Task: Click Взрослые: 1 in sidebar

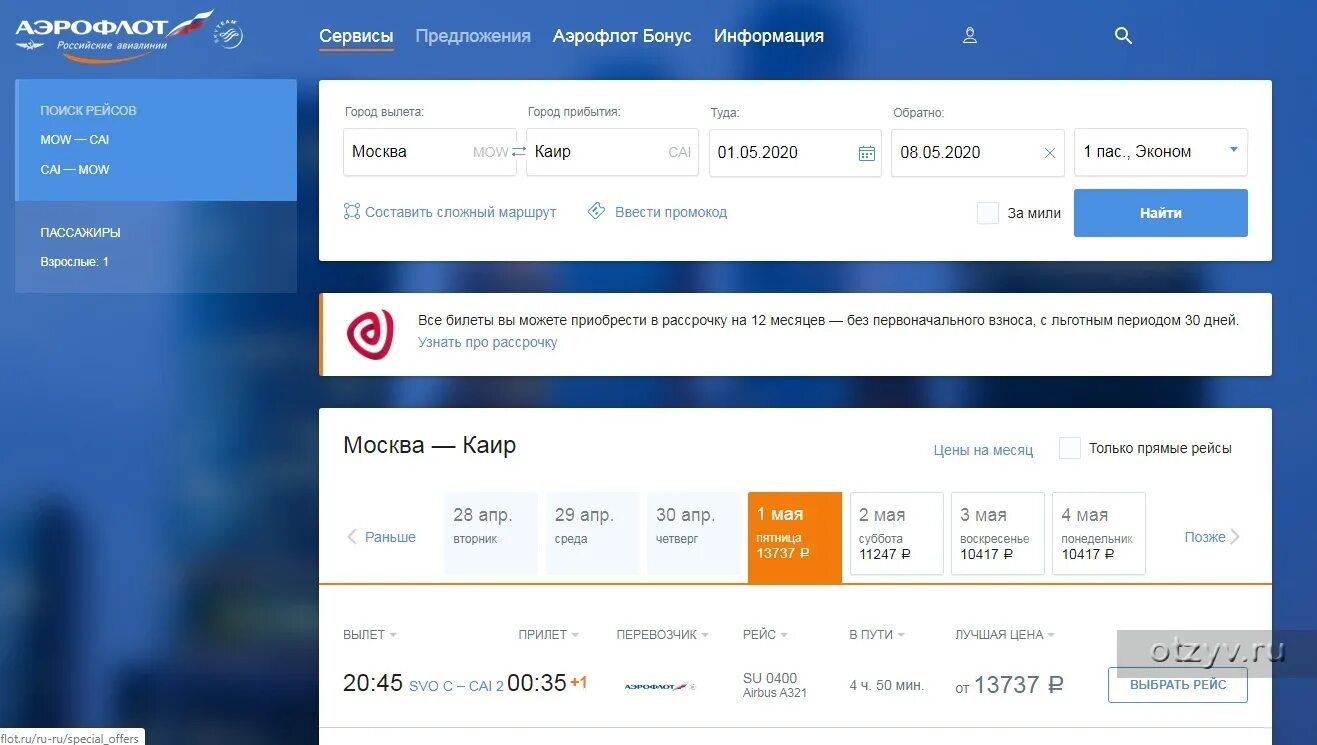Action: [74, 262]
